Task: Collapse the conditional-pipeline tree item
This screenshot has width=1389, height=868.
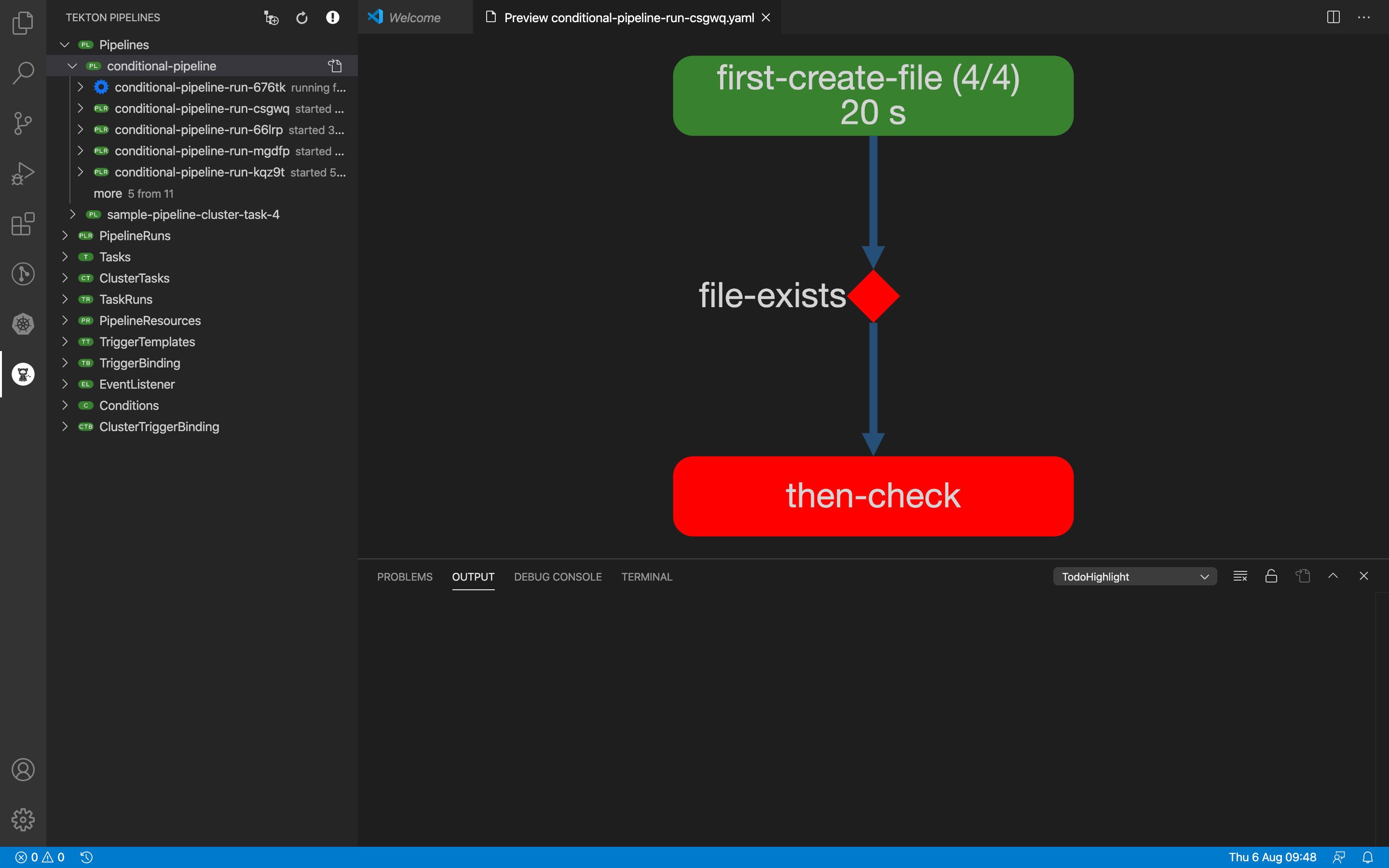Action: point(72,66)
